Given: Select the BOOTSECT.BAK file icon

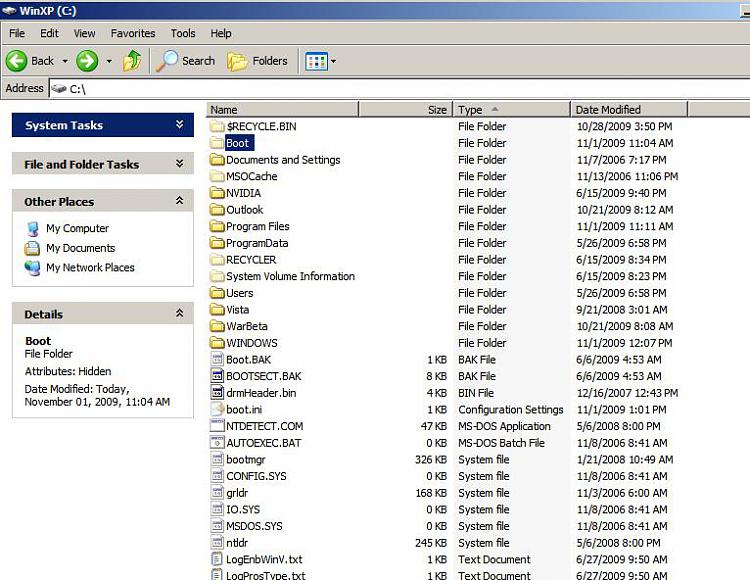Looking at the screenshot, I should coord(217,376).
